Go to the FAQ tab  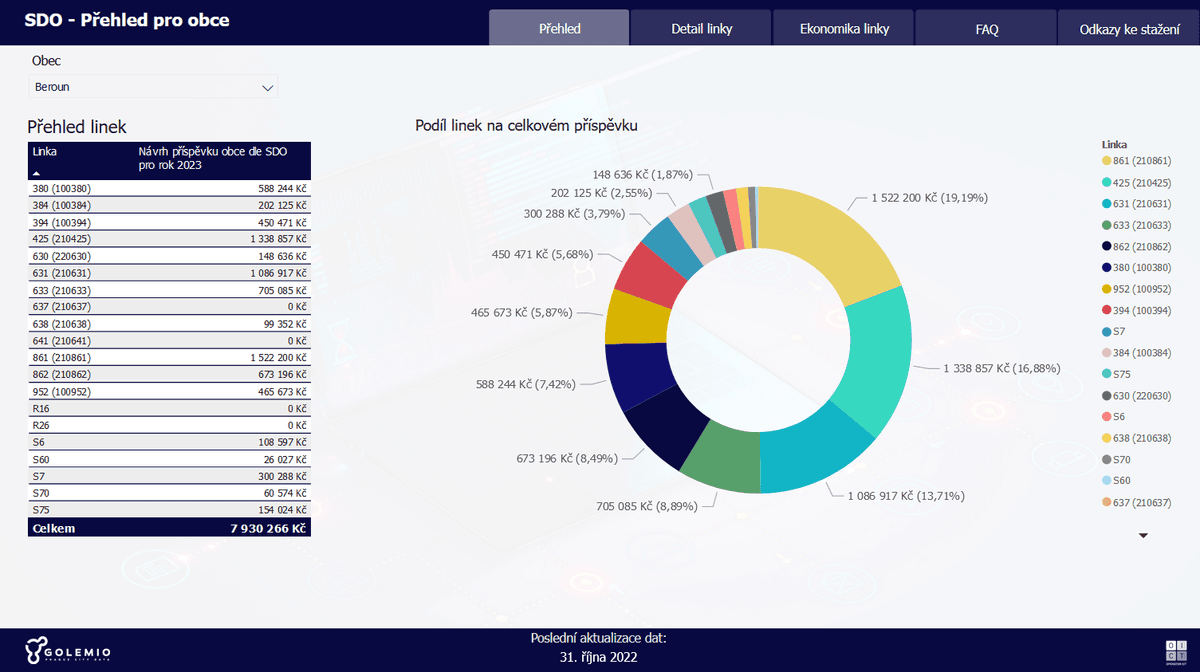986,29
